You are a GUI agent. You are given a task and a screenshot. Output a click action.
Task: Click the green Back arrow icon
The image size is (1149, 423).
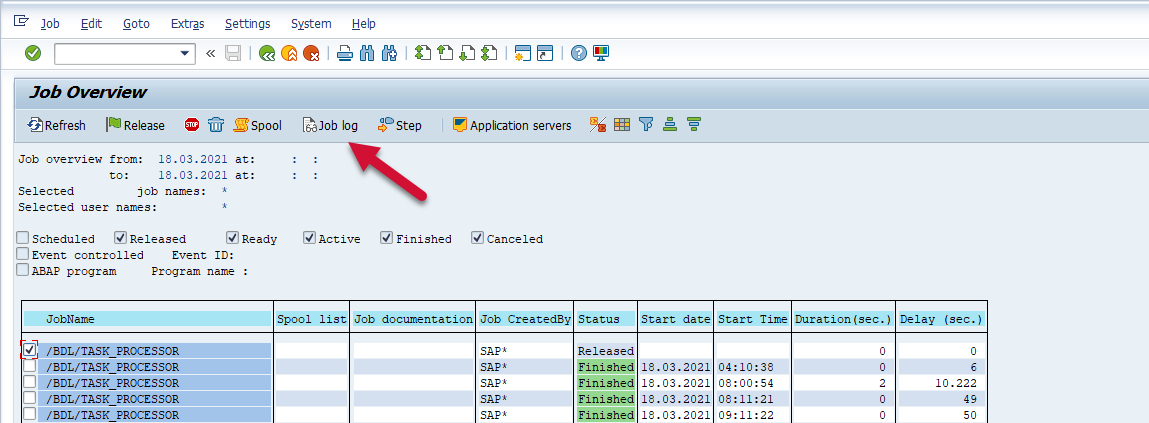click(267, 53)
